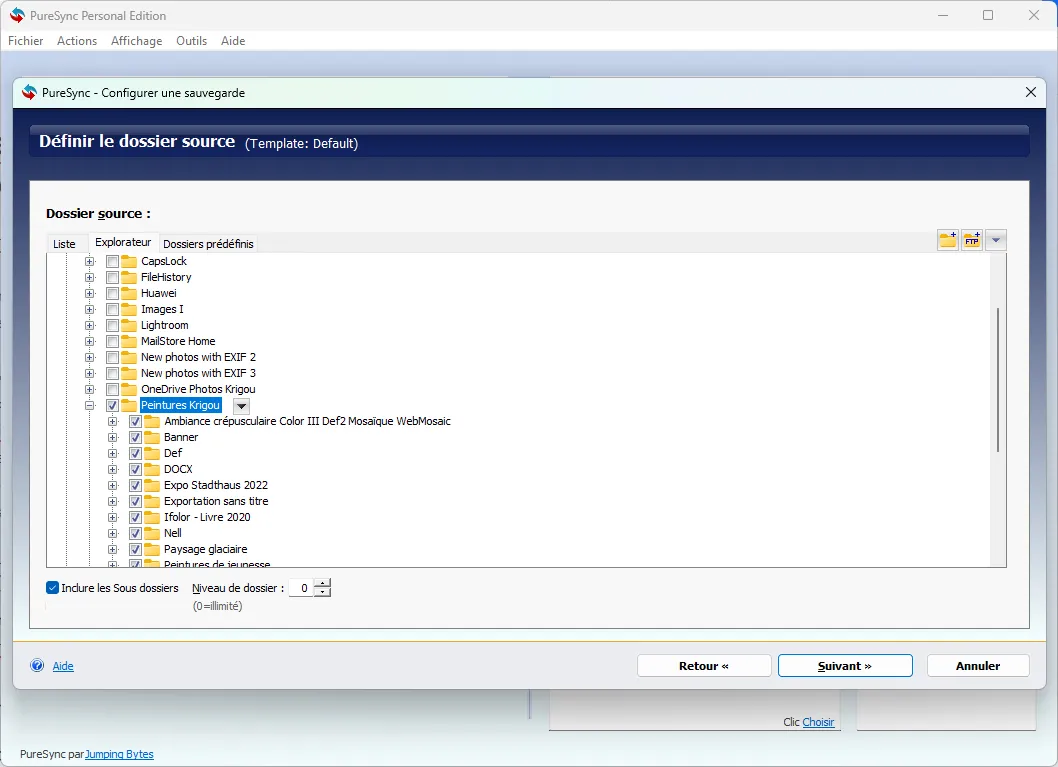1058x767 pixels.
Task: Switch to Dossiers prédéfinis tab
Action: 208,244
